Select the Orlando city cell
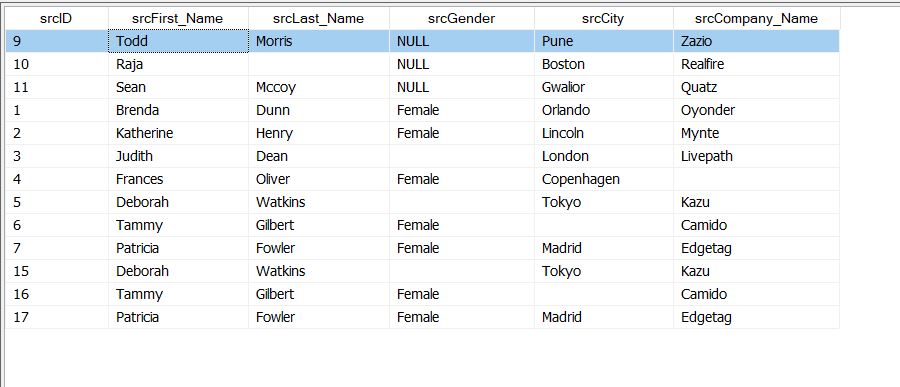 tap(603, 110)
